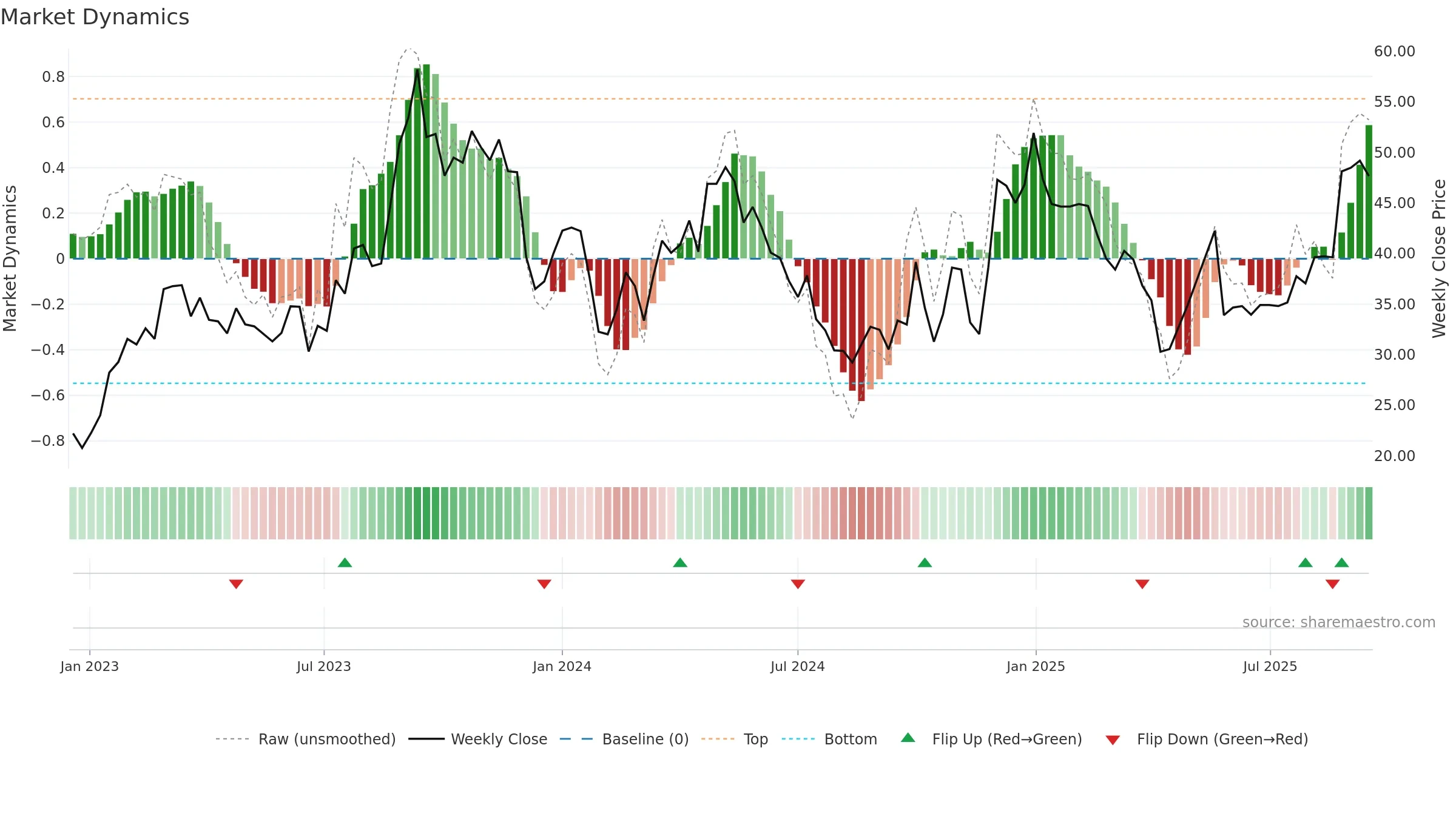
Task: Toggle Flip Down (Green→Red) legend entry
Action: (1207, 739)
